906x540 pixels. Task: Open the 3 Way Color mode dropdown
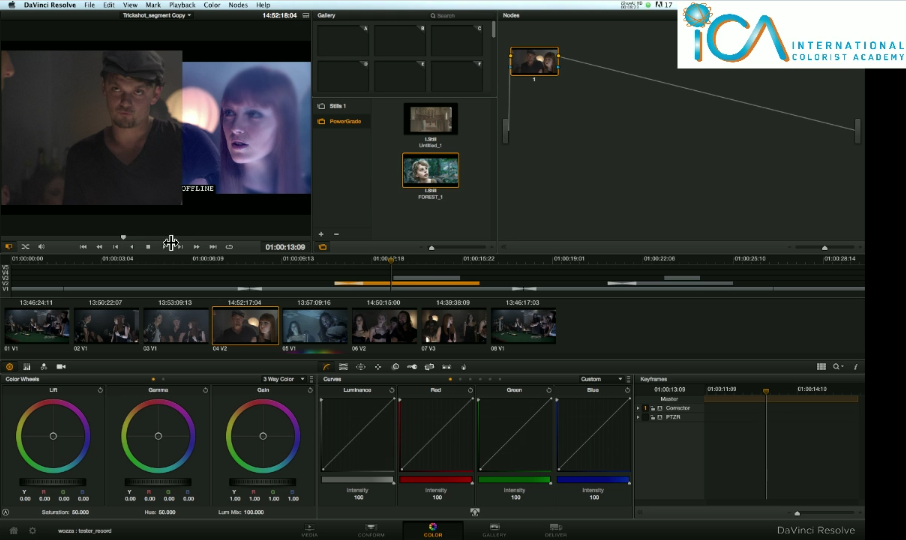[x=283, y=379]
